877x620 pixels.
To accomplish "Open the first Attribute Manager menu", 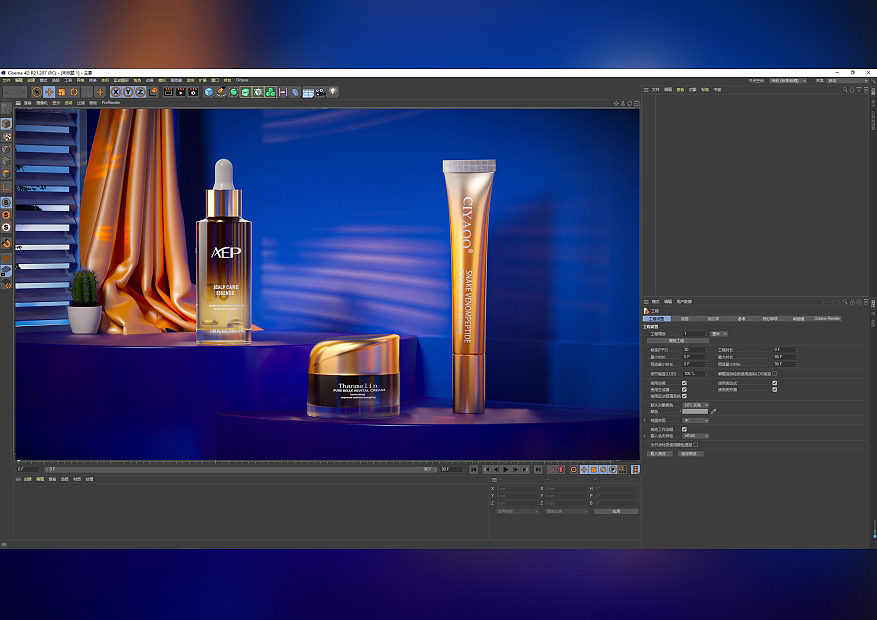I will (x=656, y=302).
